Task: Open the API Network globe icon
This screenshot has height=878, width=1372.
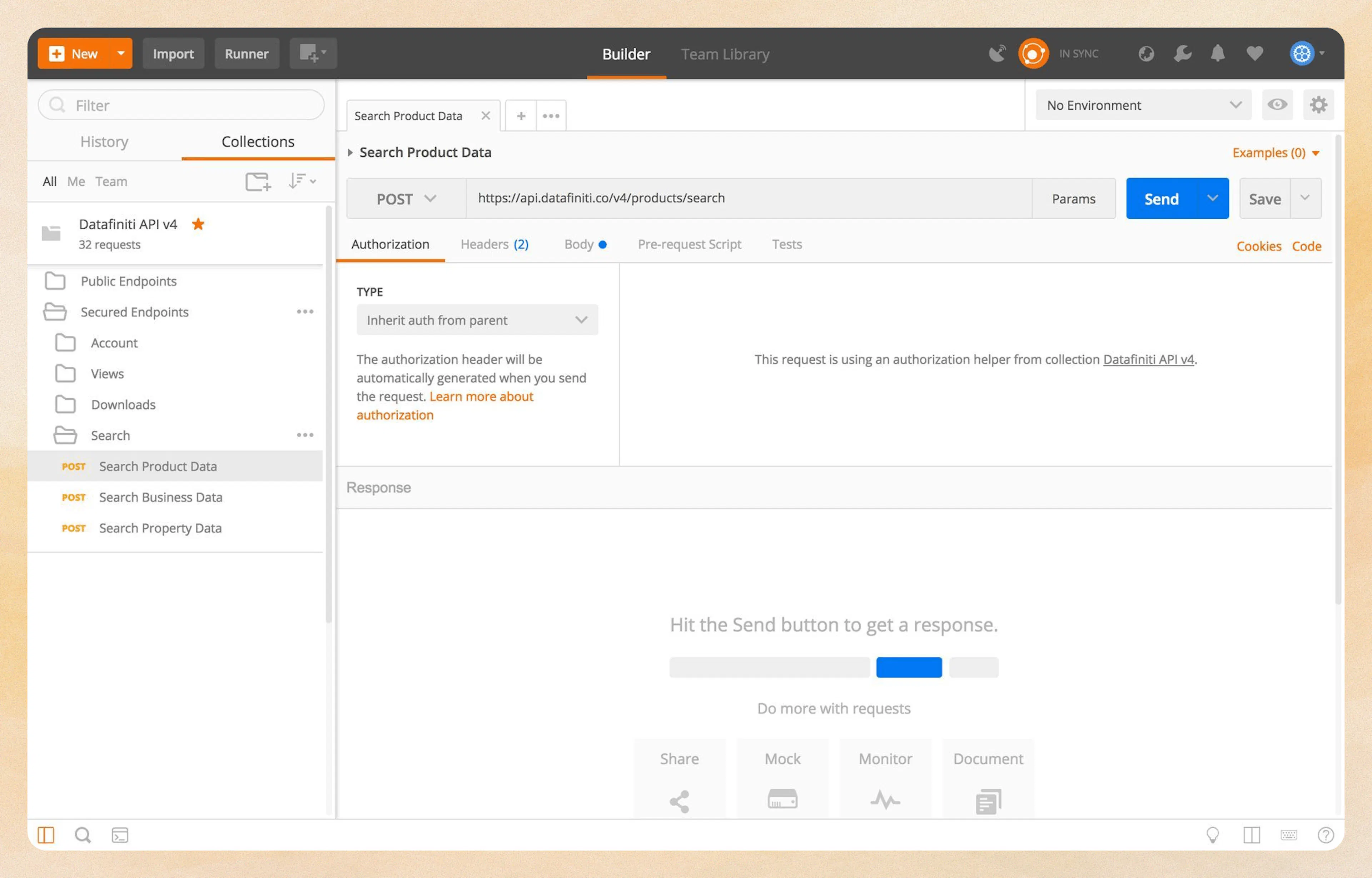Action: [x=1146, y=53]
